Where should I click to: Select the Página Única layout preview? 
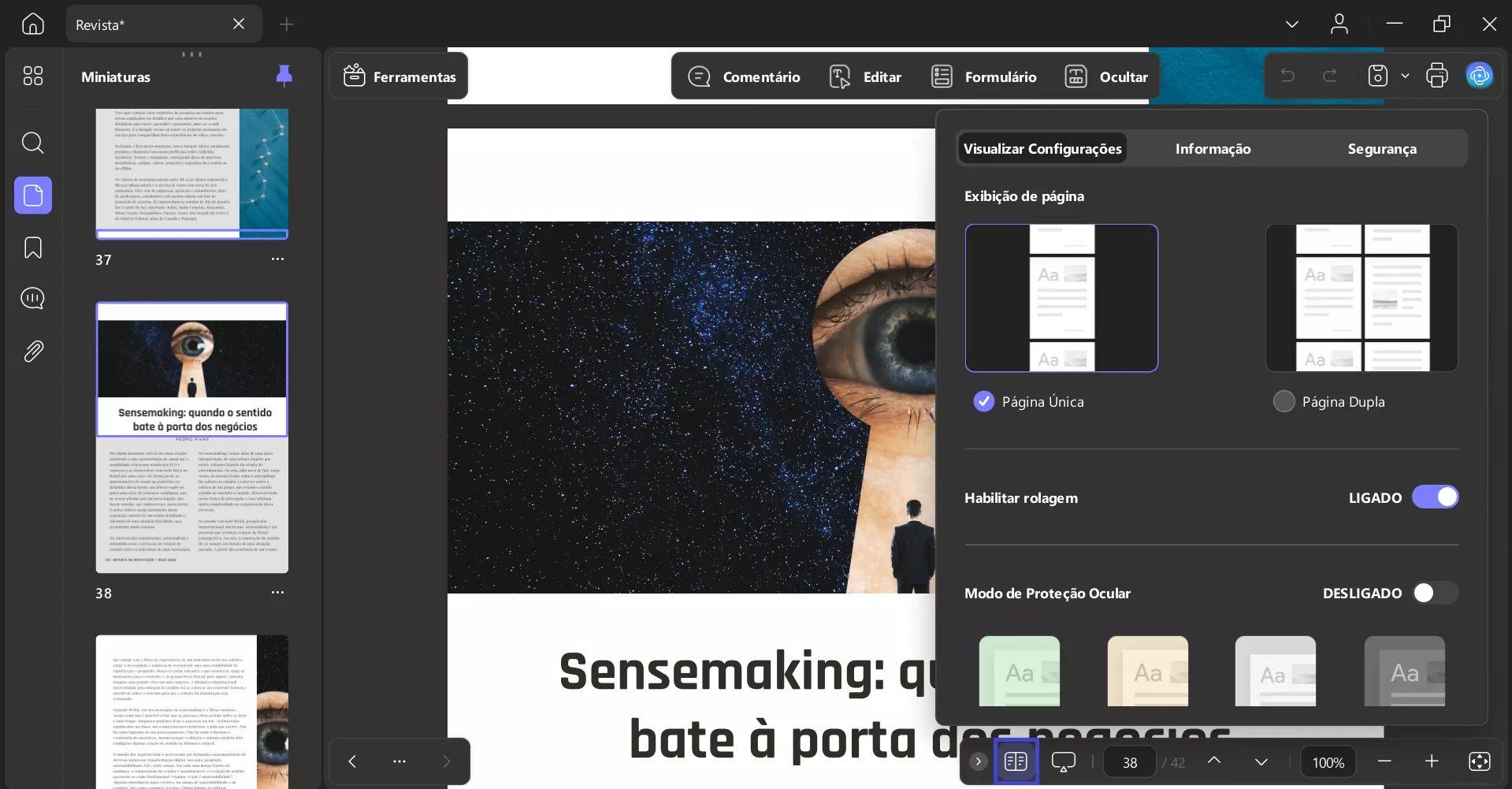1061,298
